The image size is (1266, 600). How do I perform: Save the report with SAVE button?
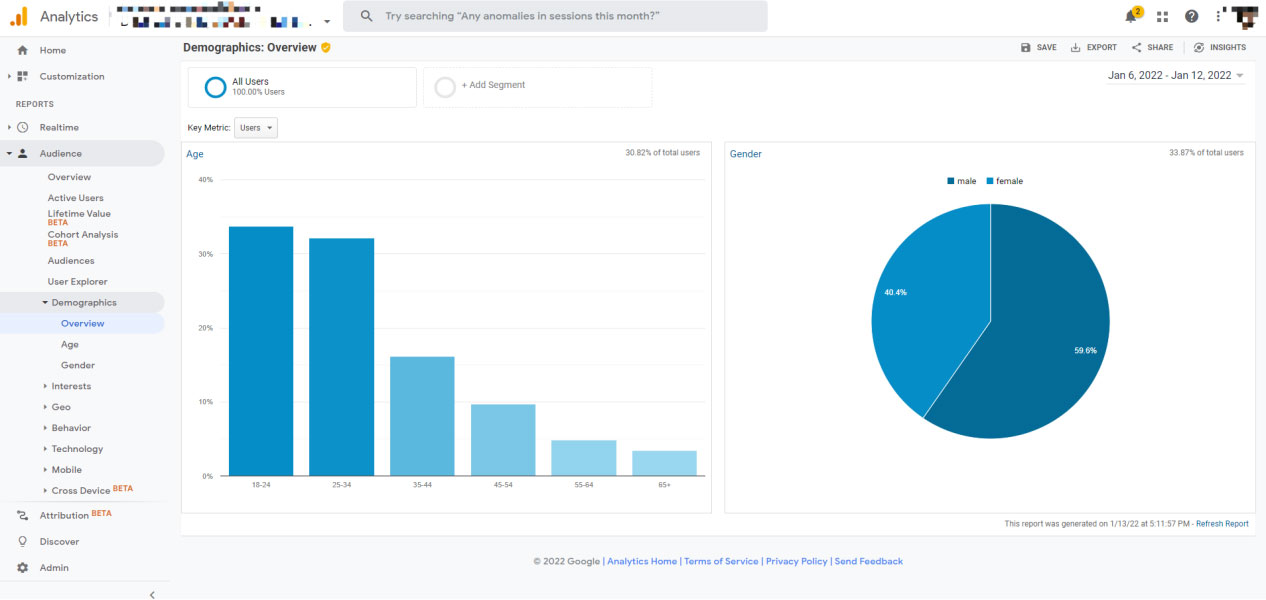point(1038,48)
